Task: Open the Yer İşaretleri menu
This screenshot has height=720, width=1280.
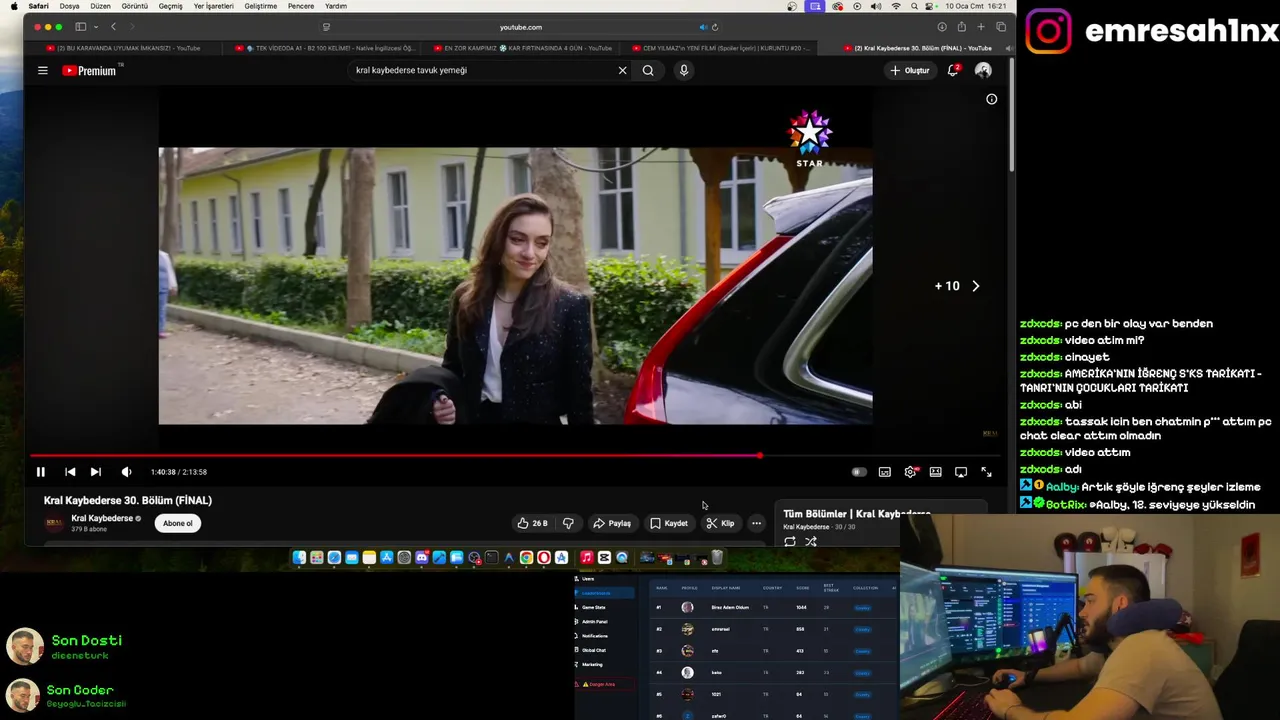Action: tap(214, 6)
